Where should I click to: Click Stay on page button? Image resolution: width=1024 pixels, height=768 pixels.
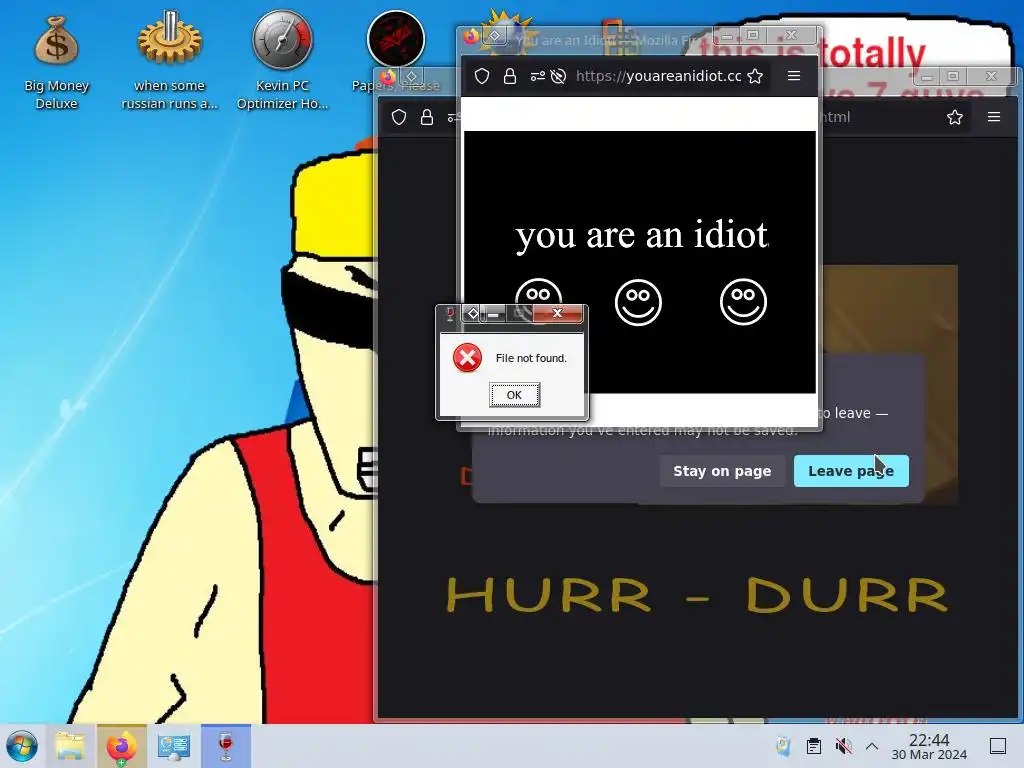(722, 471)
